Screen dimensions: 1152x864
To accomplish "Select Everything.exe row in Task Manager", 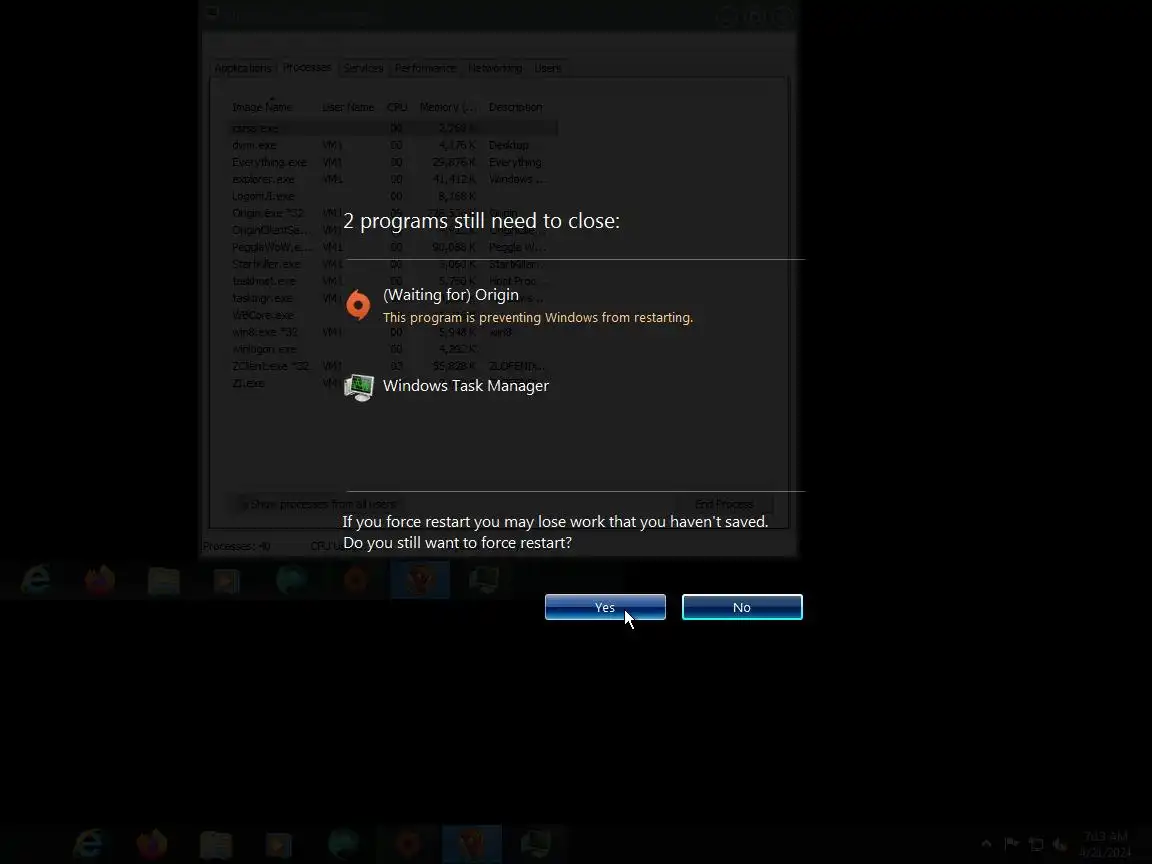I will click(x=394, y=162).
